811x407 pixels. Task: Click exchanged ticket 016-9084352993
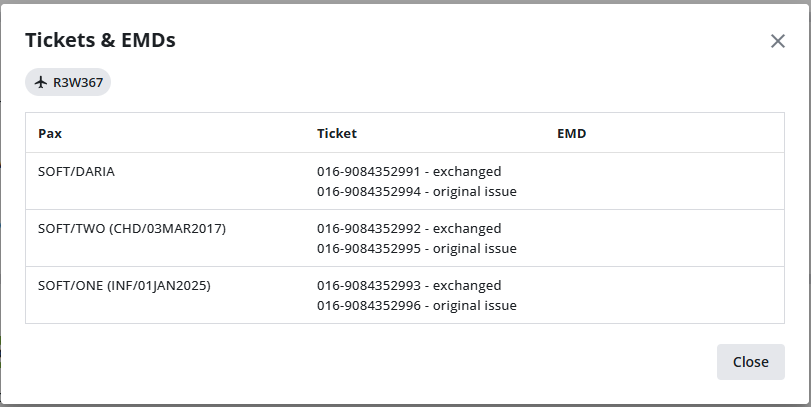(x=409, y=285)
